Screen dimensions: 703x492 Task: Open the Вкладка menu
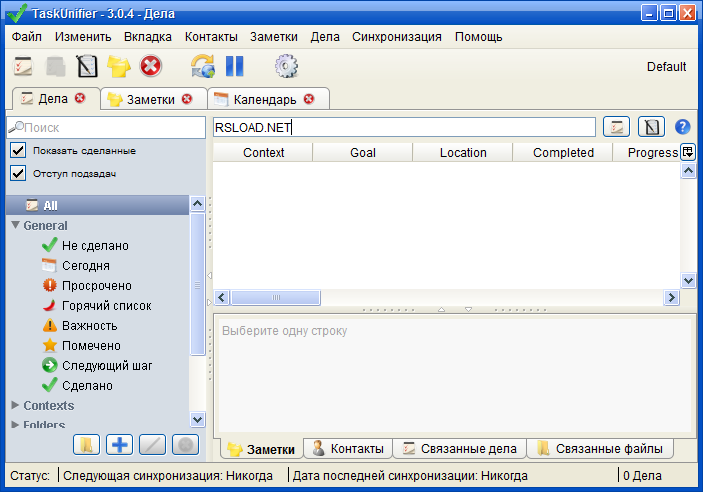pos(148,37)
